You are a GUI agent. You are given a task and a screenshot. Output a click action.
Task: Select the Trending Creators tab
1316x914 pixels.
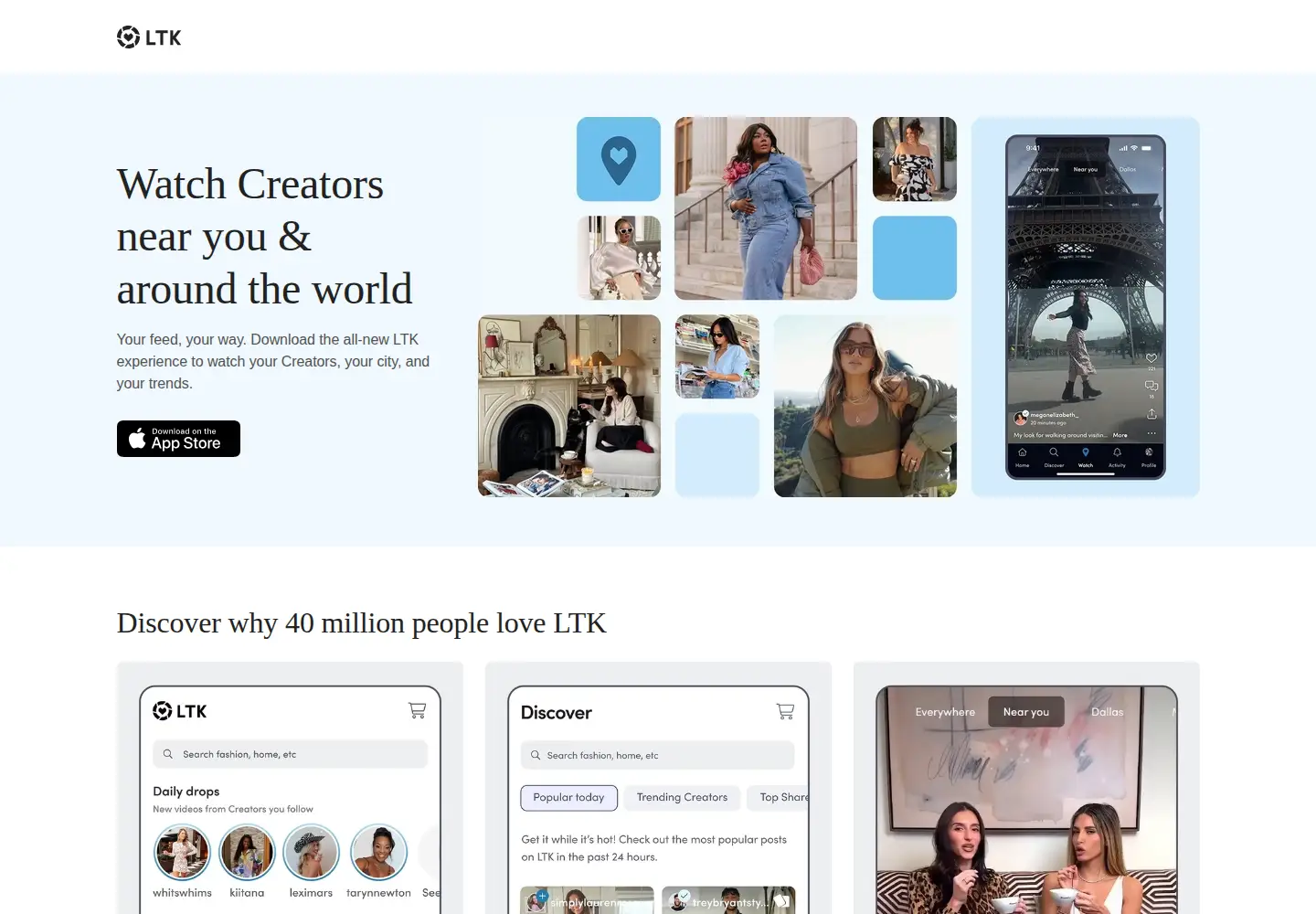(x=682, y=798)
